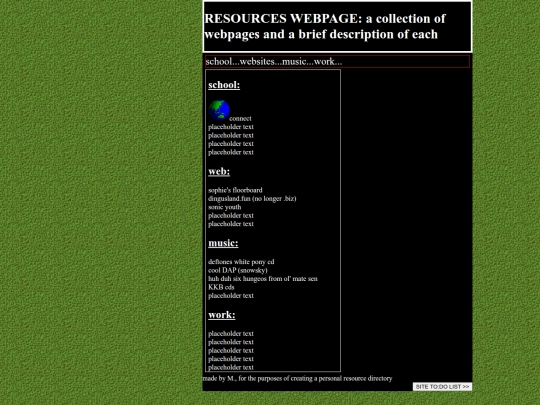Image resolution: width=540 pixels, height=405 pixels.
Task: Open the SITE TO:DO LIST button
Action: pos(442,387)
